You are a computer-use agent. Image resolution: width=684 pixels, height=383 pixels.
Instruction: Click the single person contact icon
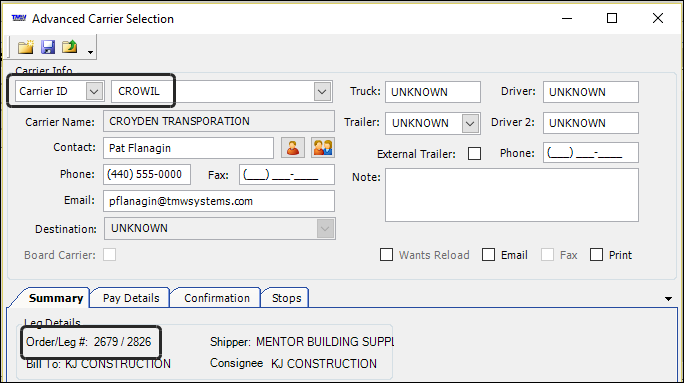293,148
